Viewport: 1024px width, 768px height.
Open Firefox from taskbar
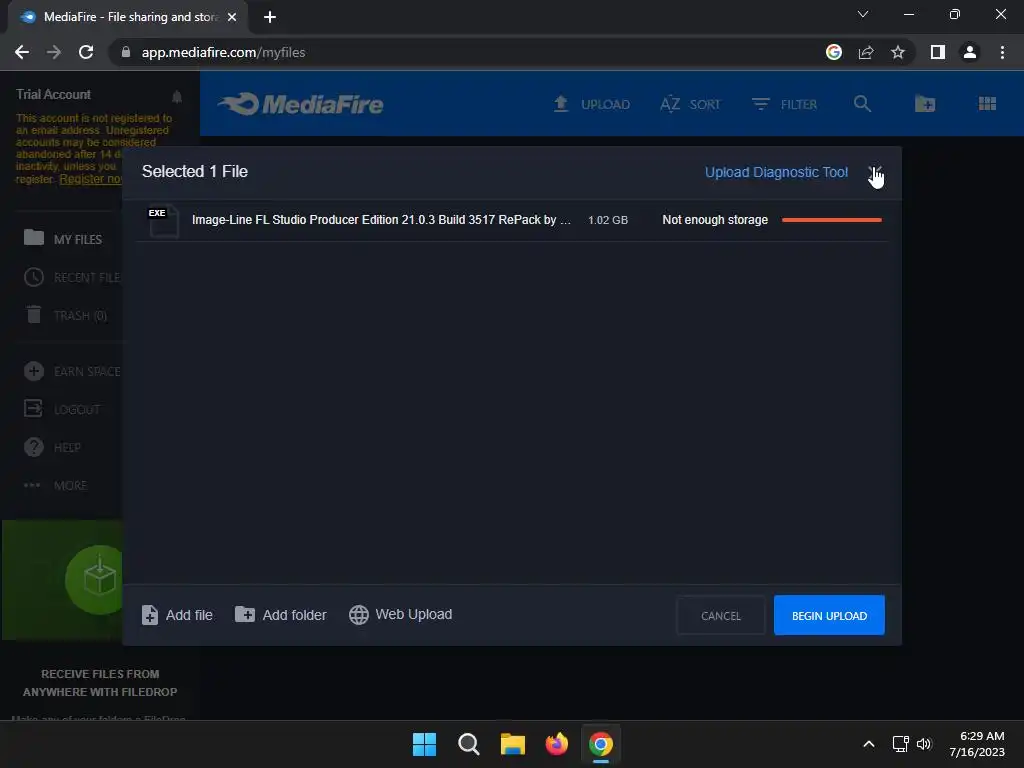pyautogui.click(x=556, y=744)
